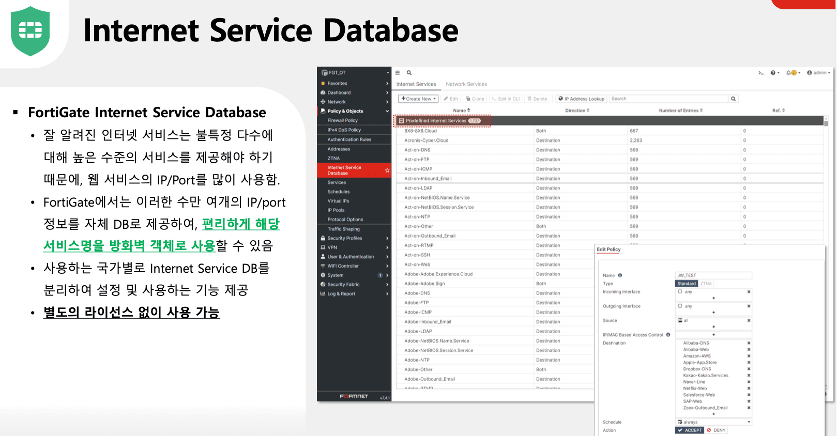Click info icon beside IP/MAC Based Access Control

[x=668, y=335]
